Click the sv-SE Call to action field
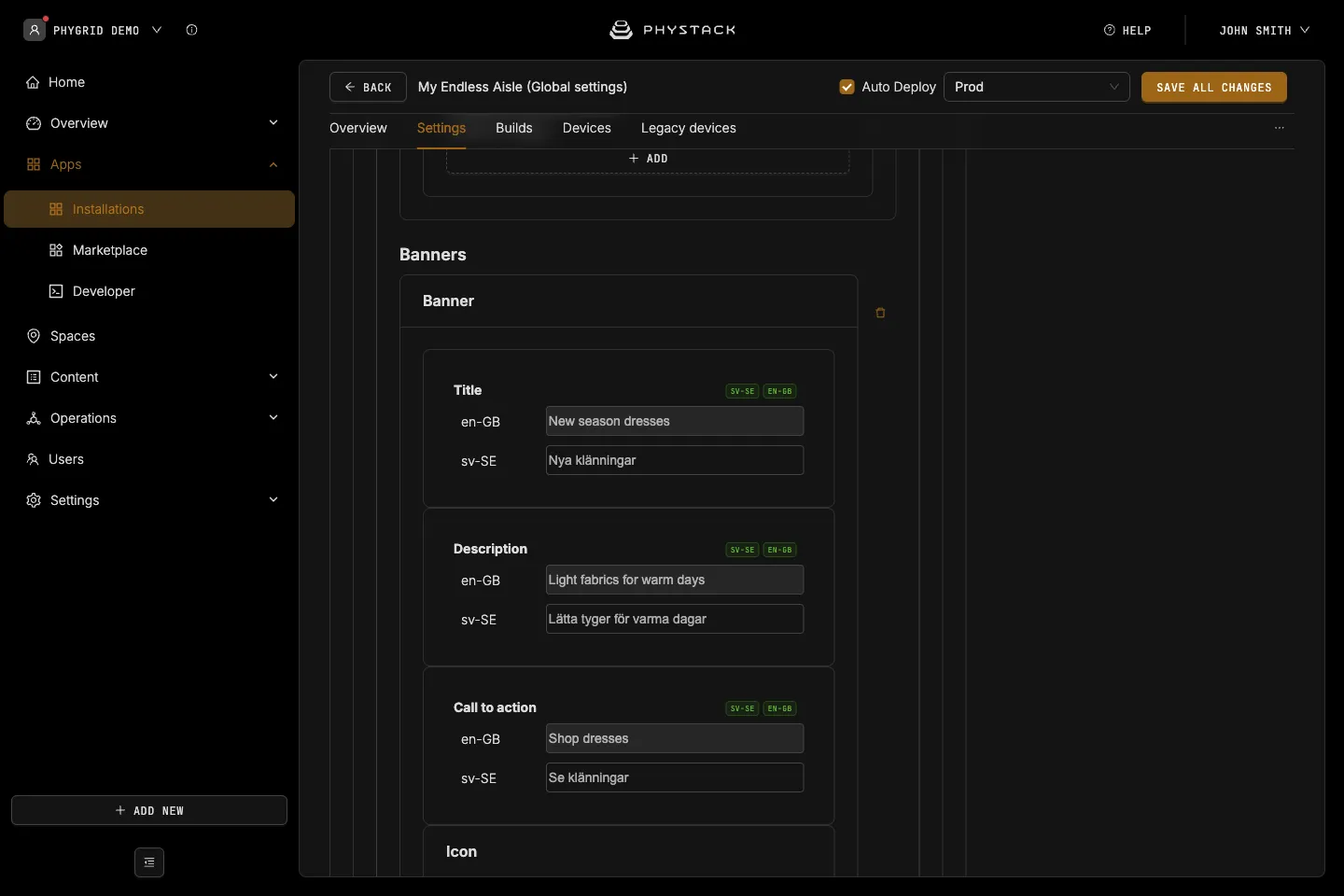Image resolution: width=1344 pixels, height=896 pixels. 675,777
